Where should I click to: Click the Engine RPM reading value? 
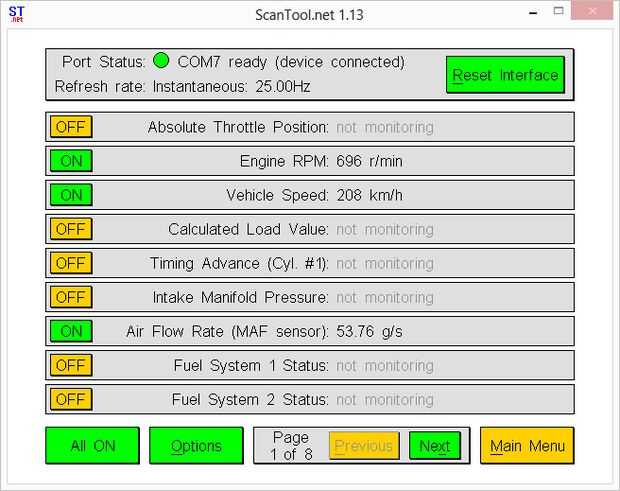coord(369,161)
